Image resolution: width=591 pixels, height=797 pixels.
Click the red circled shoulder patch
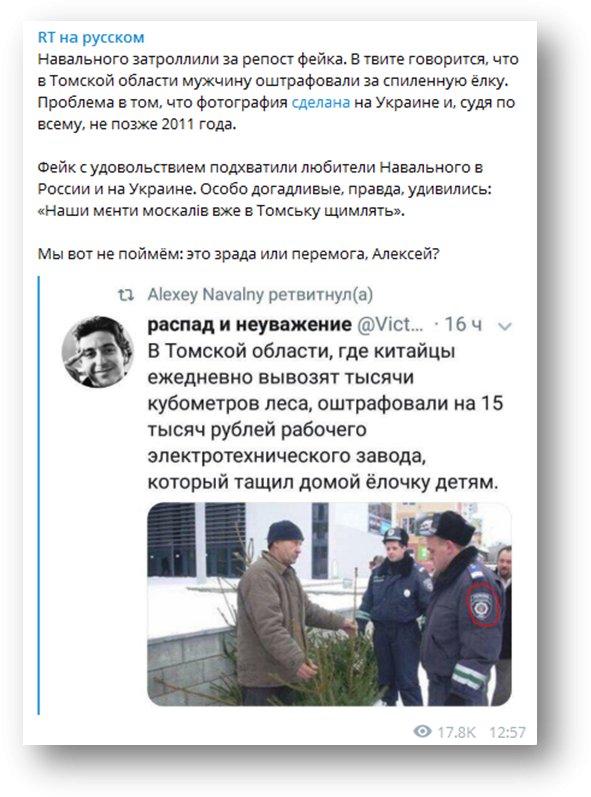483,604
